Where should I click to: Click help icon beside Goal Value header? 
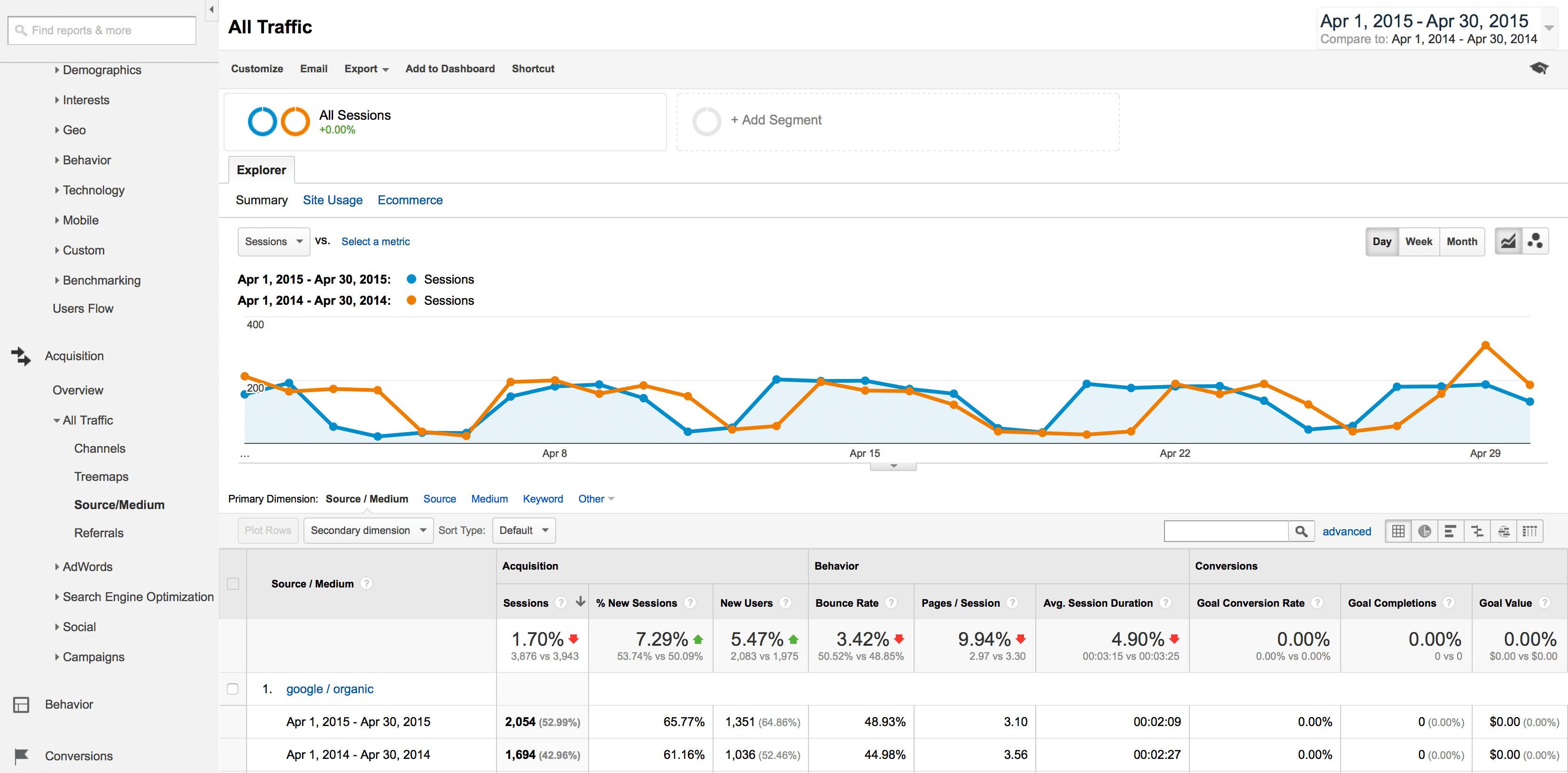pos(1544,603)
